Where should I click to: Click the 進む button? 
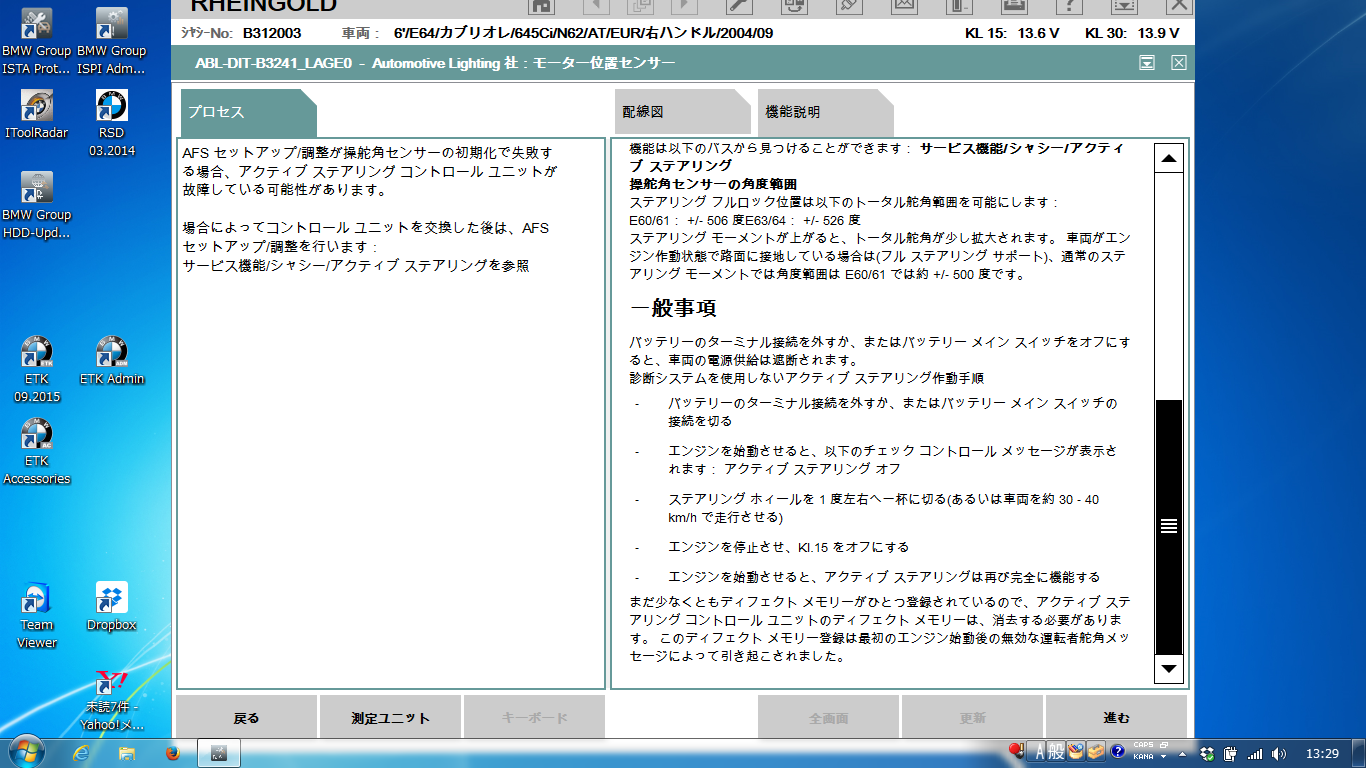(1116, 718)
